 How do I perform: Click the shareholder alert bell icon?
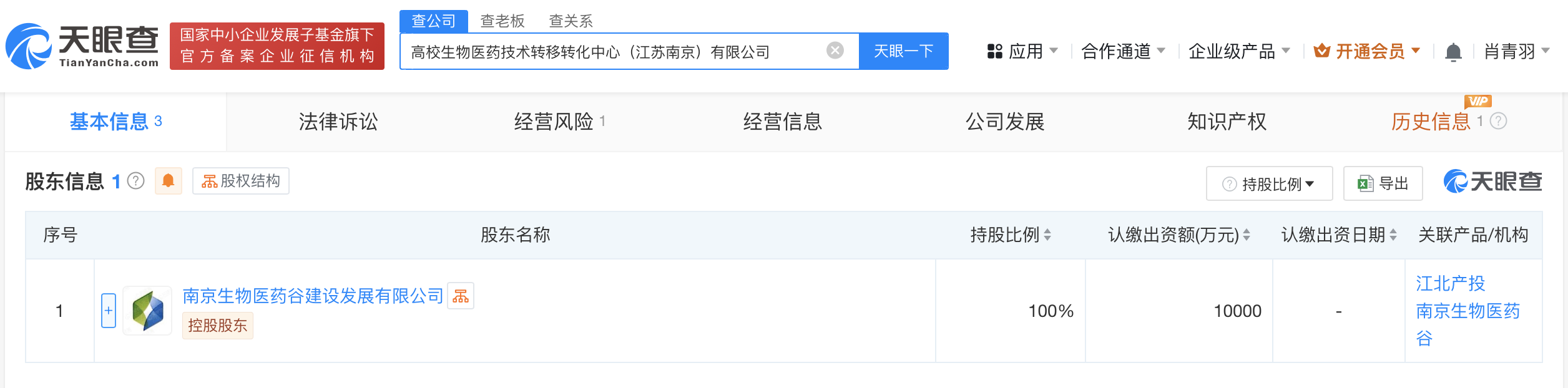pos(168,181)
